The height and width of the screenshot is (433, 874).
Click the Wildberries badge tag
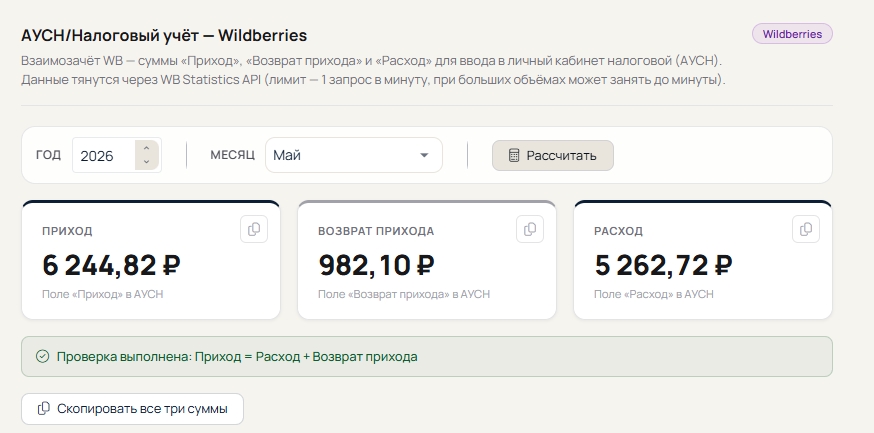point(792,34)
